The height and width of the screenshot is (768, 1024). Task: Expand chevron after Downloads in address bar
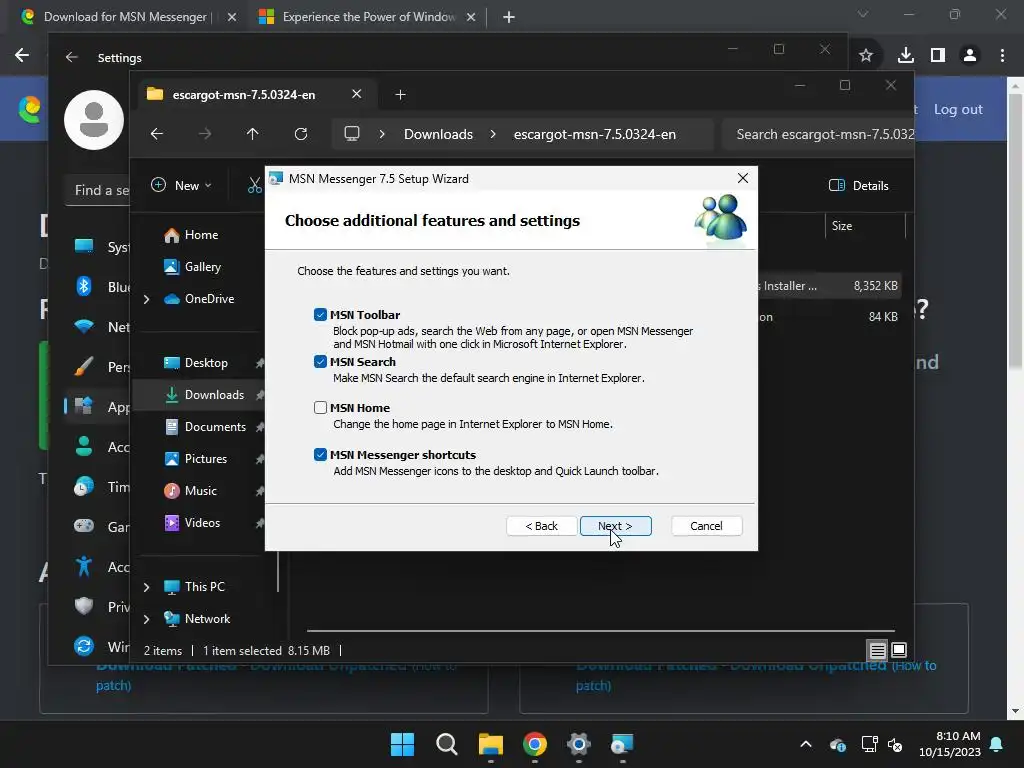(493, 134)
